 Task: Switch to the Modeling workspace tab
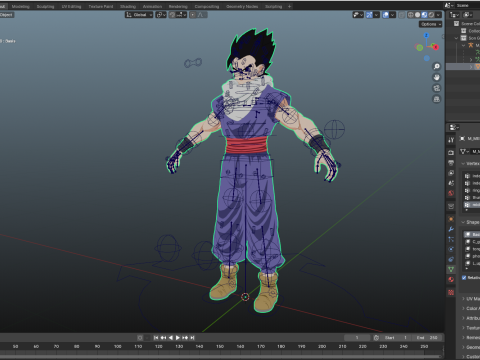click(x=21, y=6)
